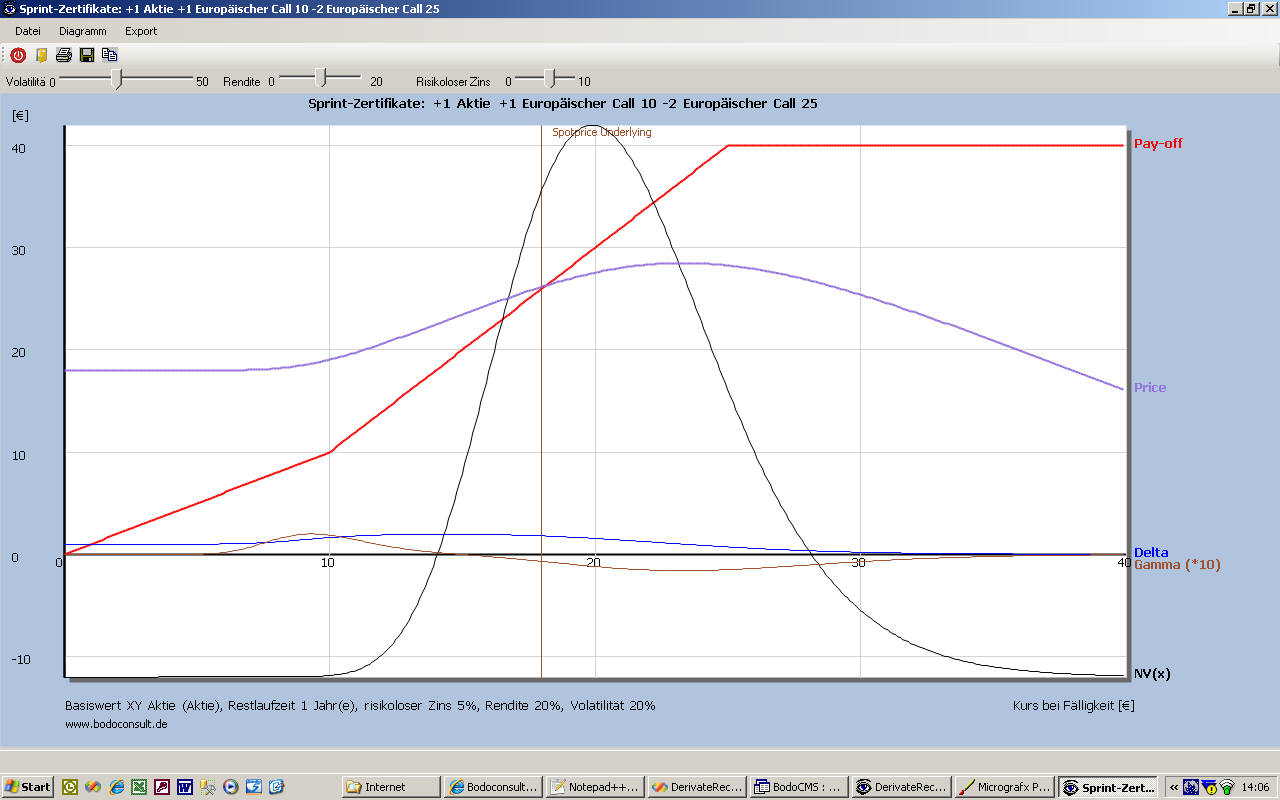Save the diagram with the floppy disk icon

pos(87,55)
